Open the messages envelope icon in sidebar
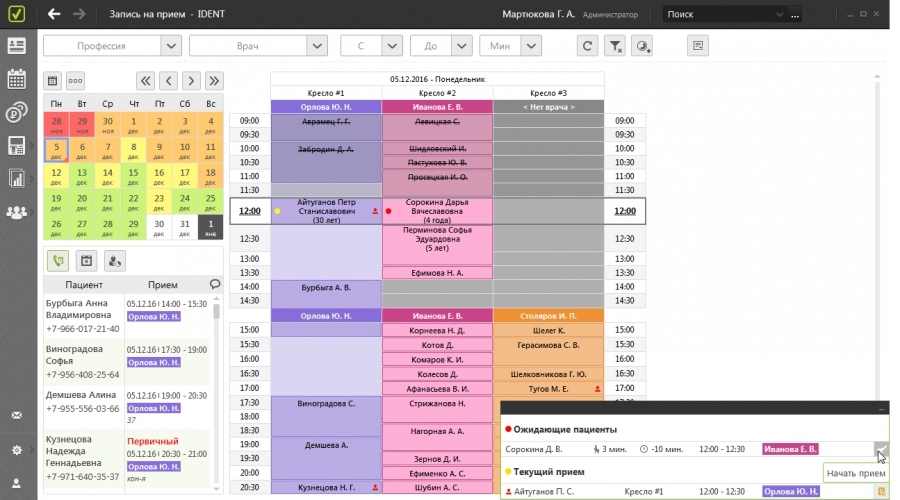 (17, 415)
